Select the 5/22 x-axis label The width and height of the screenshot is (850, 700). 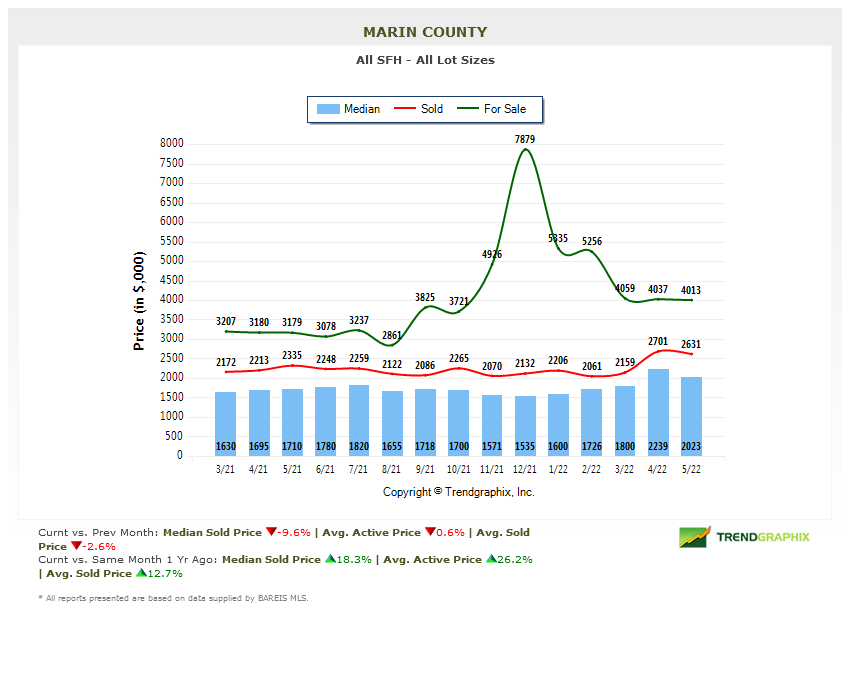(x=691, y=467)
